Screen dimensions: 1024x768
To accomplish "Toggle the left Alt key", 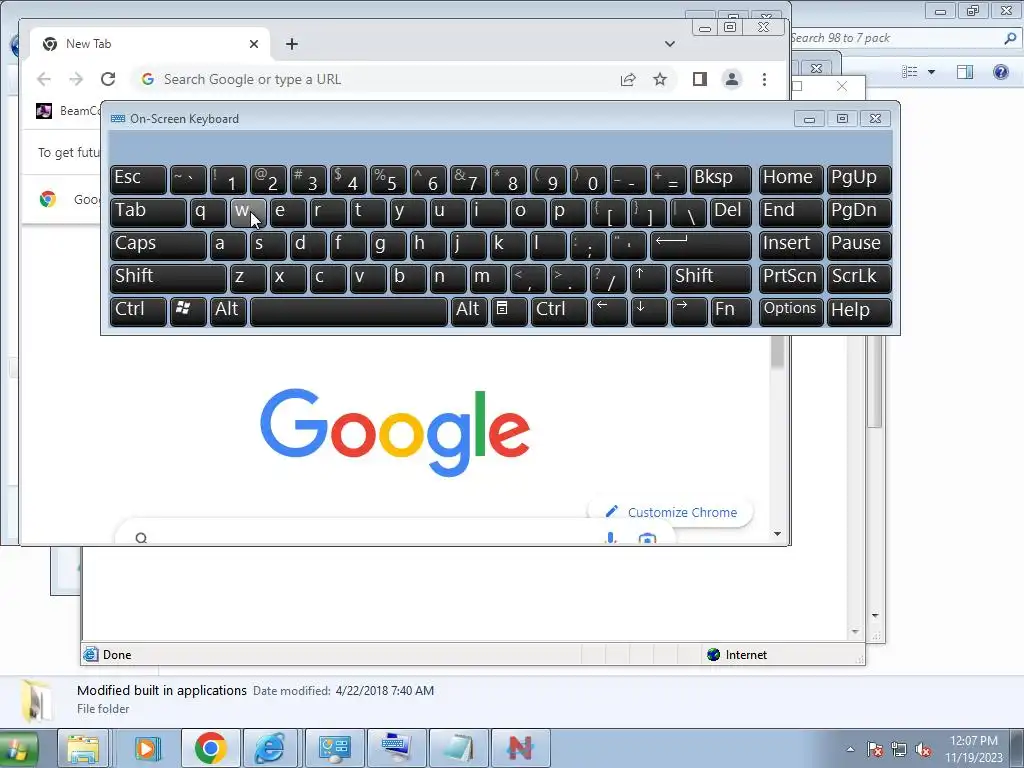I will (229, 311).
